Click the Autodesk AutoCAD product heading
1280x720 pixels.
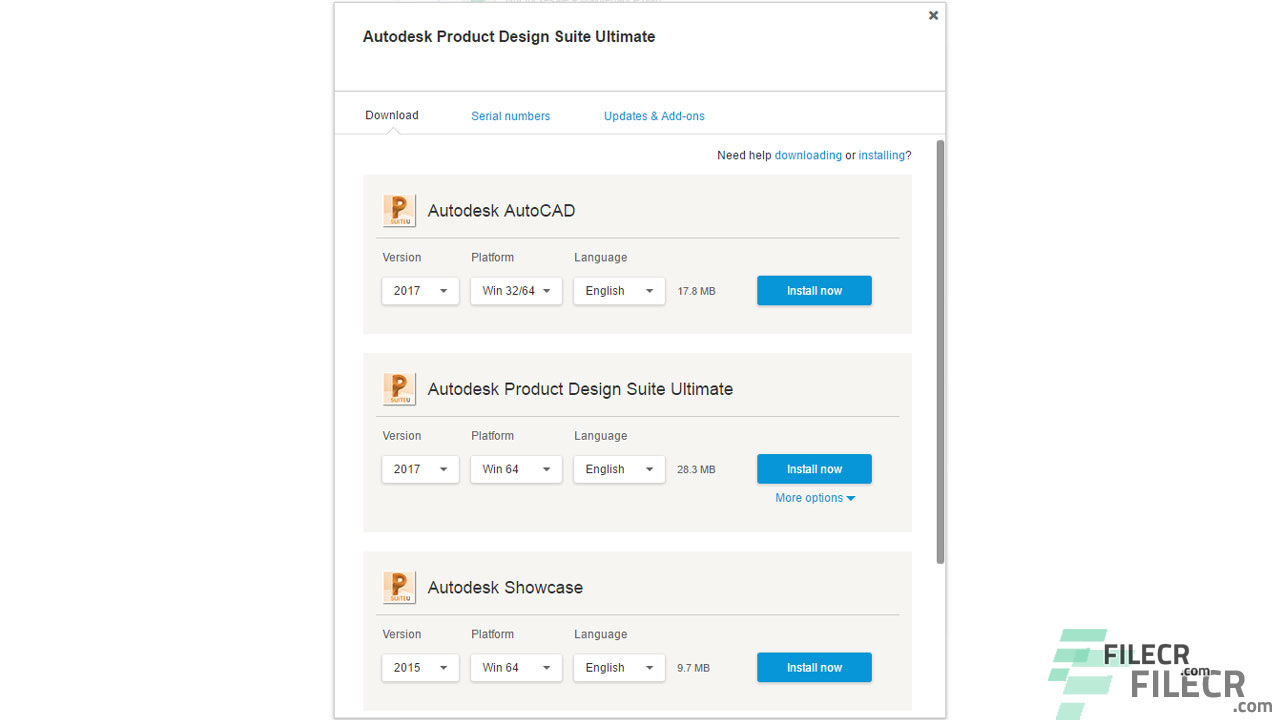click(x=501, y=211)
